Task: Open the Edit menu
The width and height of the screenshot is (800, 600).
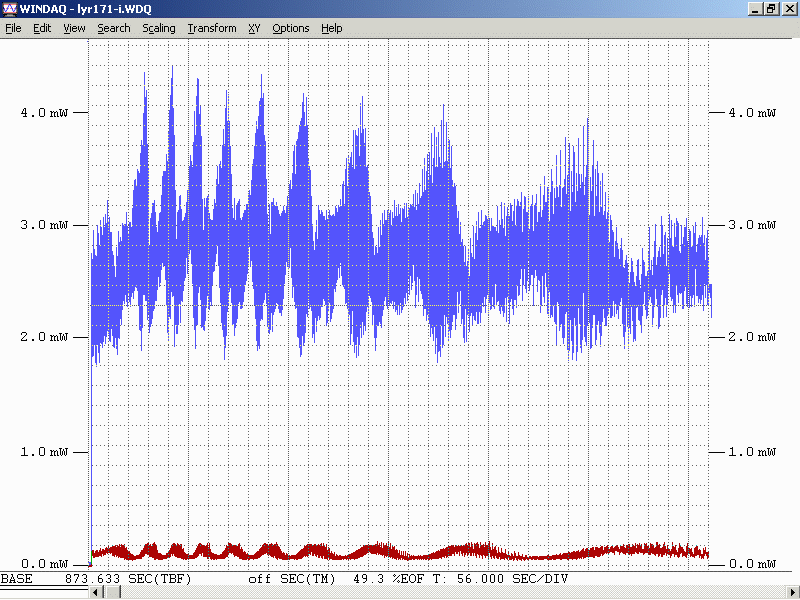Action: (42, 28)
